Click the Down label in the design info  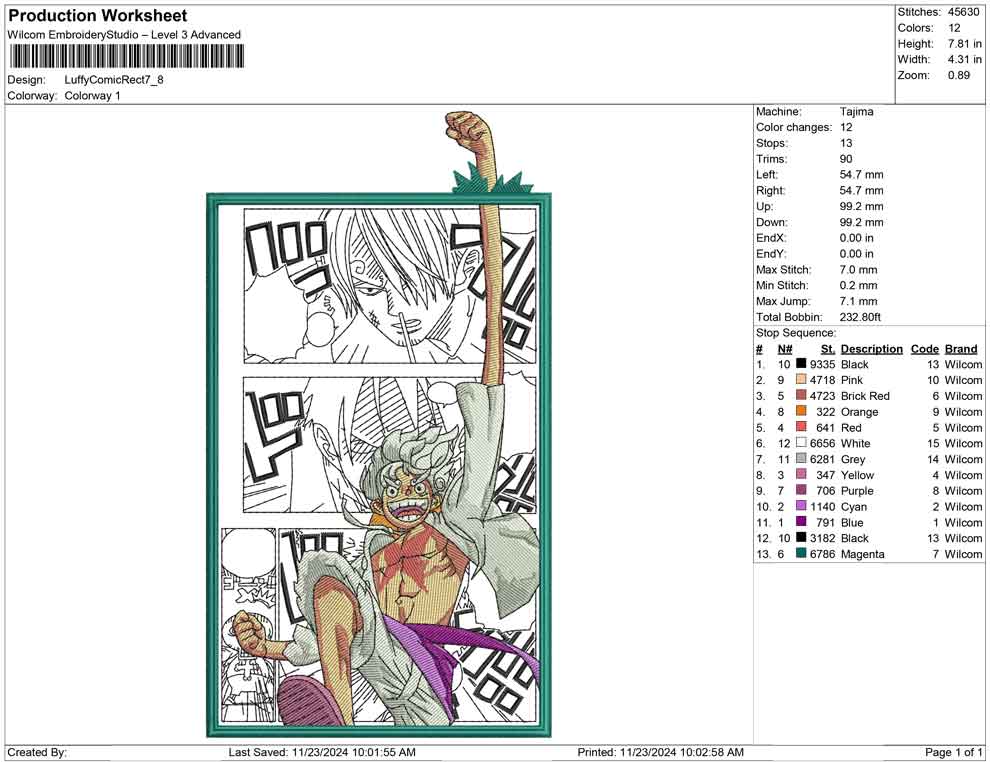[772, 222]
